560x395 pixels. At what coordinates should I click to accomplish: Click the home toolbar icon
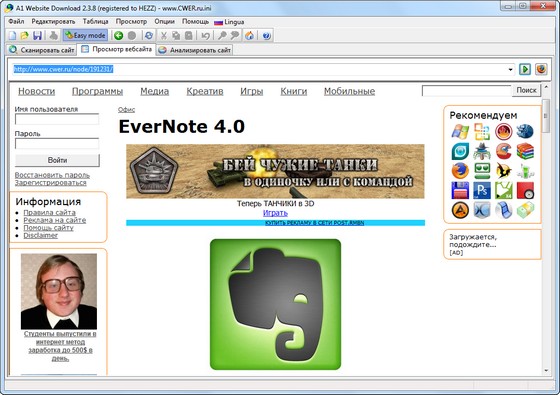tap(249, 35)
